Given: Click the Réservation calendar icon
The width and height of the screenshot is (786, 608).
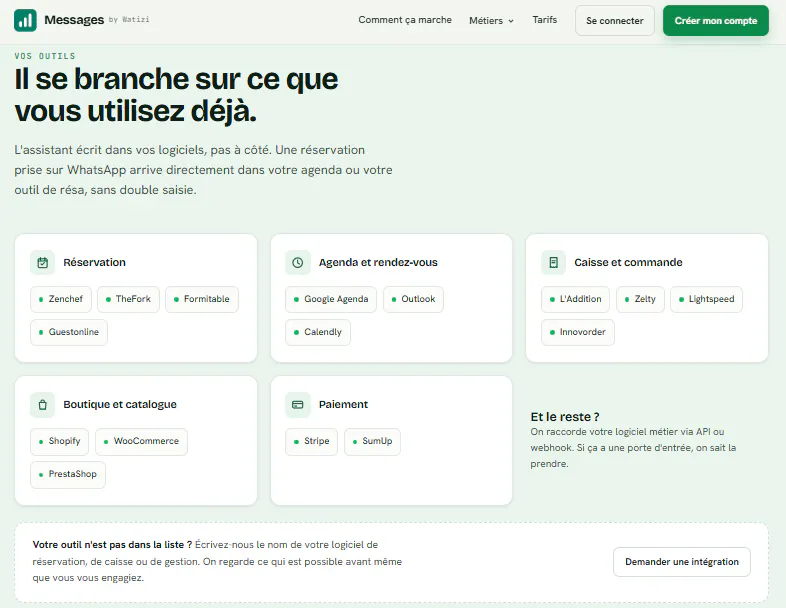Looking at the screenshot, I should (43, 263).
